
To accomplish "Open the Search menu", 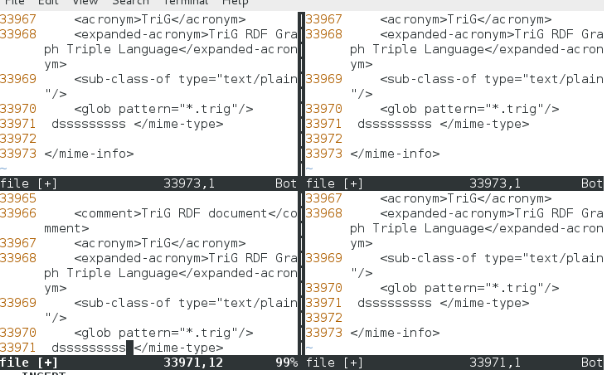I will (131, 2).
